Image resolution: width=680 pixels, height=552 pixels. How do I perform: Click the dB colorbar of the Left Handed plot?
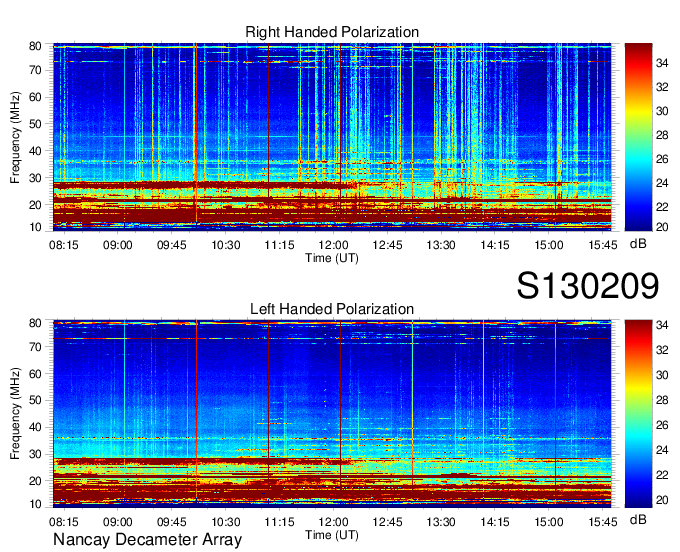(638, 414)
